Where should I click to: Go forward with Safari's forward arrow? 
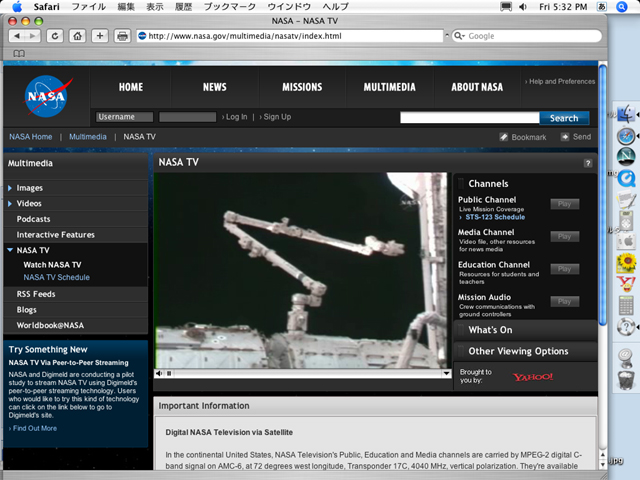coord(33,36)
